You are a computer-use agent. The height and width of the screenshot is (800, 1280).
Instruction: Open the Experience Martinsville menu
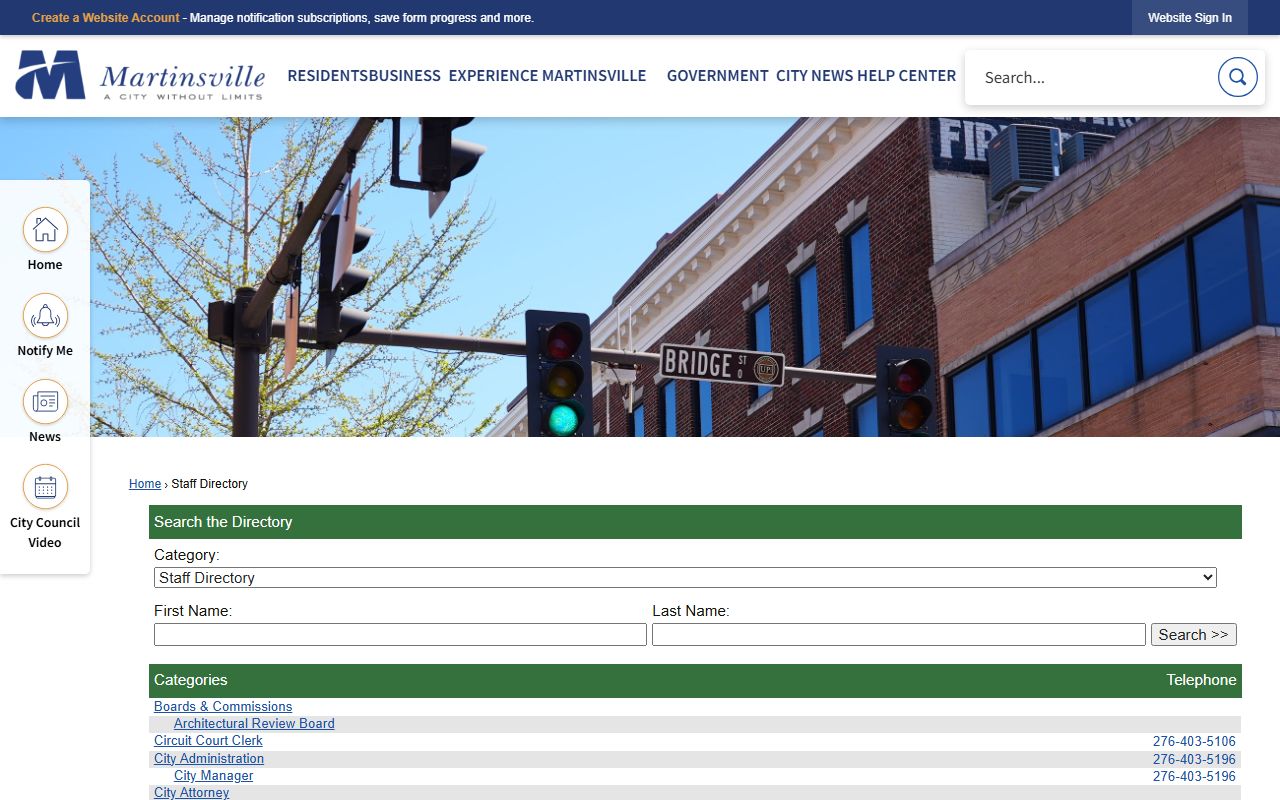click(547, 76)
